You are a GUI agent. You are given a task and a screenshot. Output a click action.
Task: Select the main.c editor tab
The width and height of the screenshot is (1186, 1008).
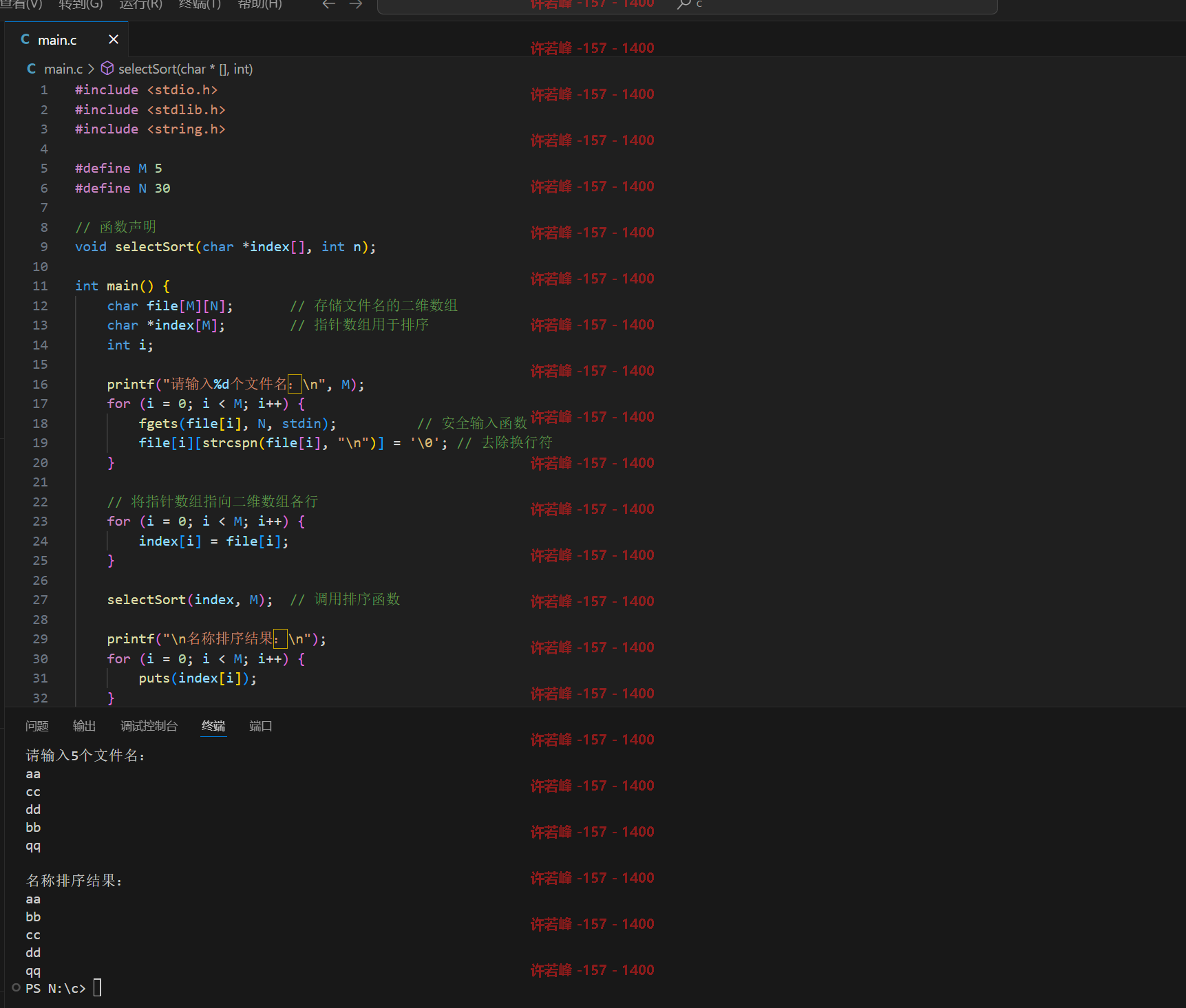[67, 39]
